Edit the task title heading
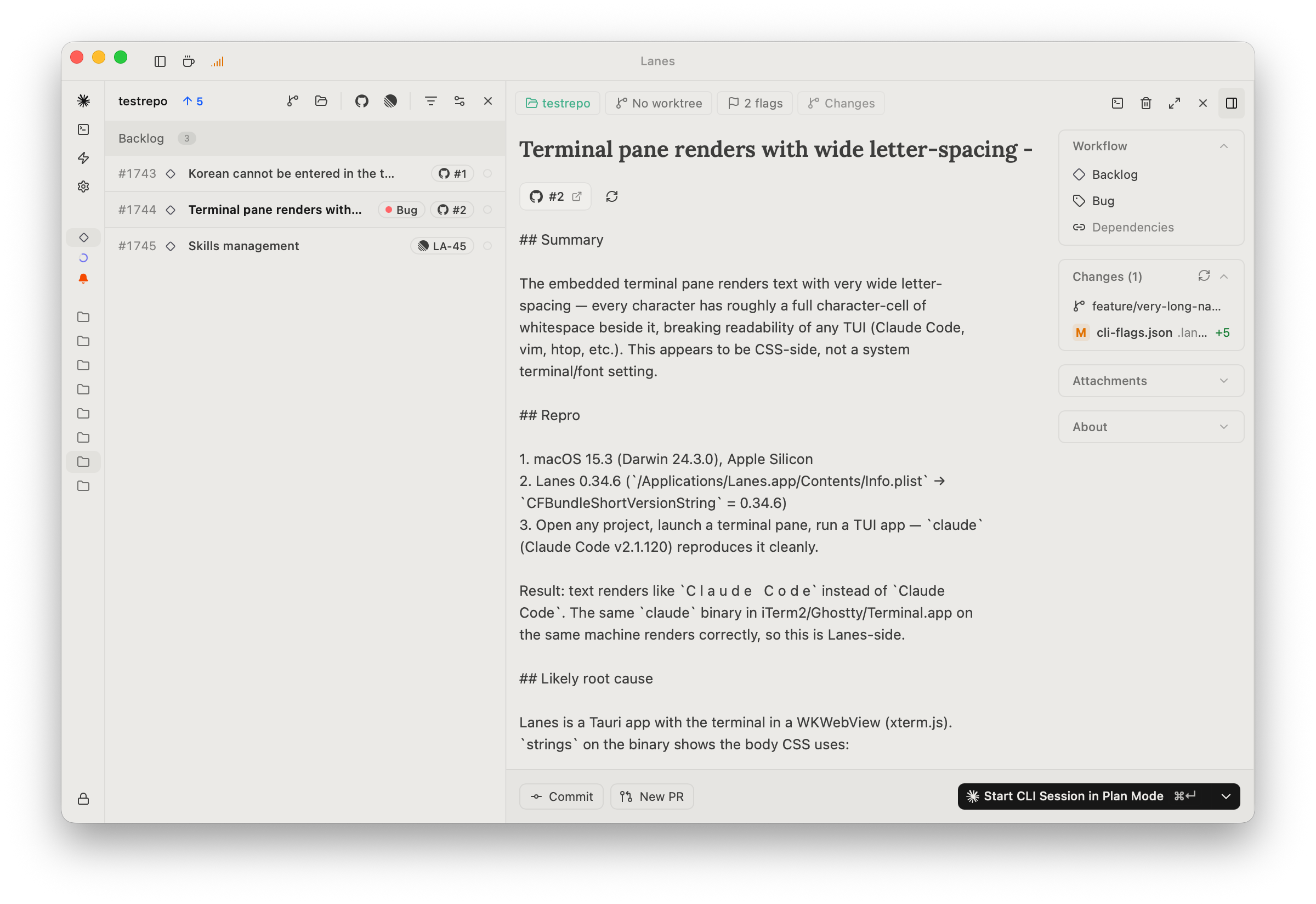The width and height of the screenshot is (1316, 904). coord(776,149)
